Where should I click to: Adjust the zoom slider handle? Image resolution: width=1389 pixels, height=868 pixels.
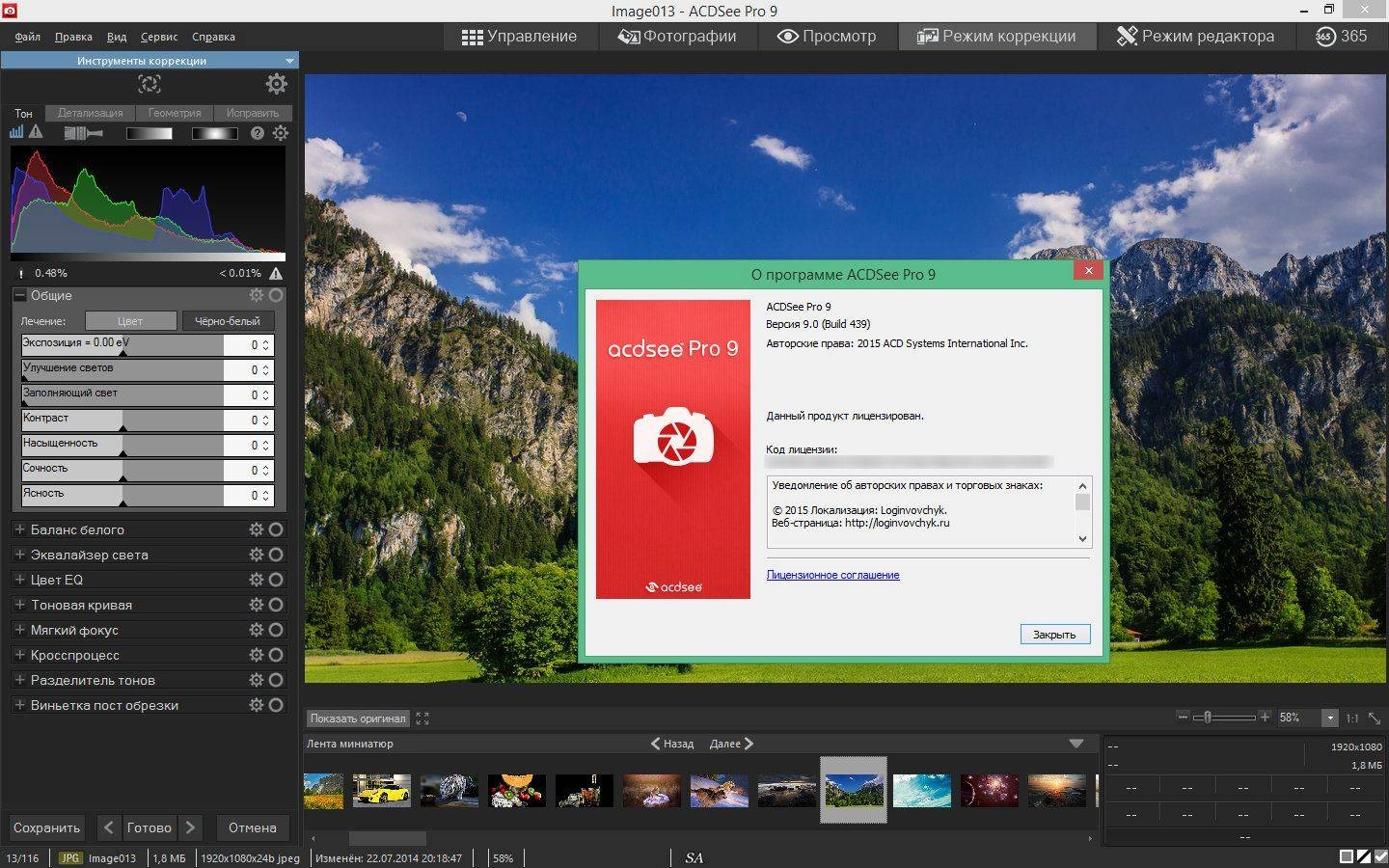[1206, 718]
